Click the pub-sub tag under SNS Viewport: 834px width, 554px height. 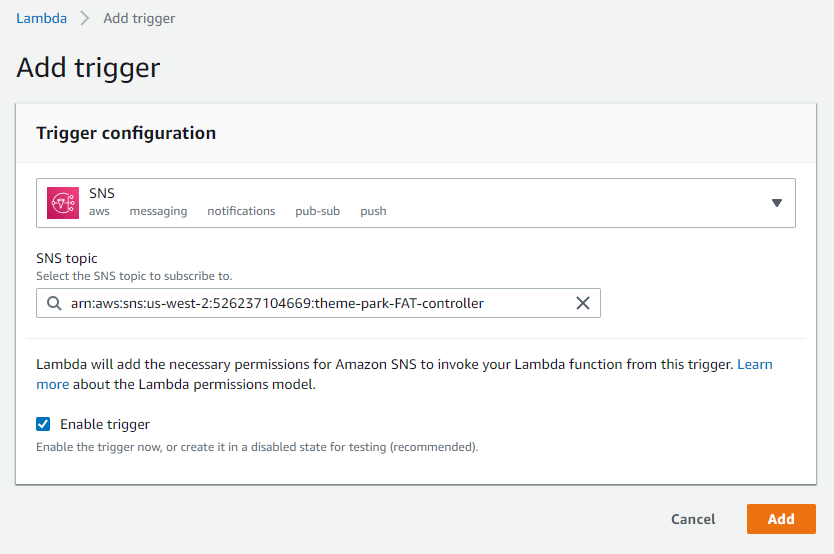click(318, 211)
